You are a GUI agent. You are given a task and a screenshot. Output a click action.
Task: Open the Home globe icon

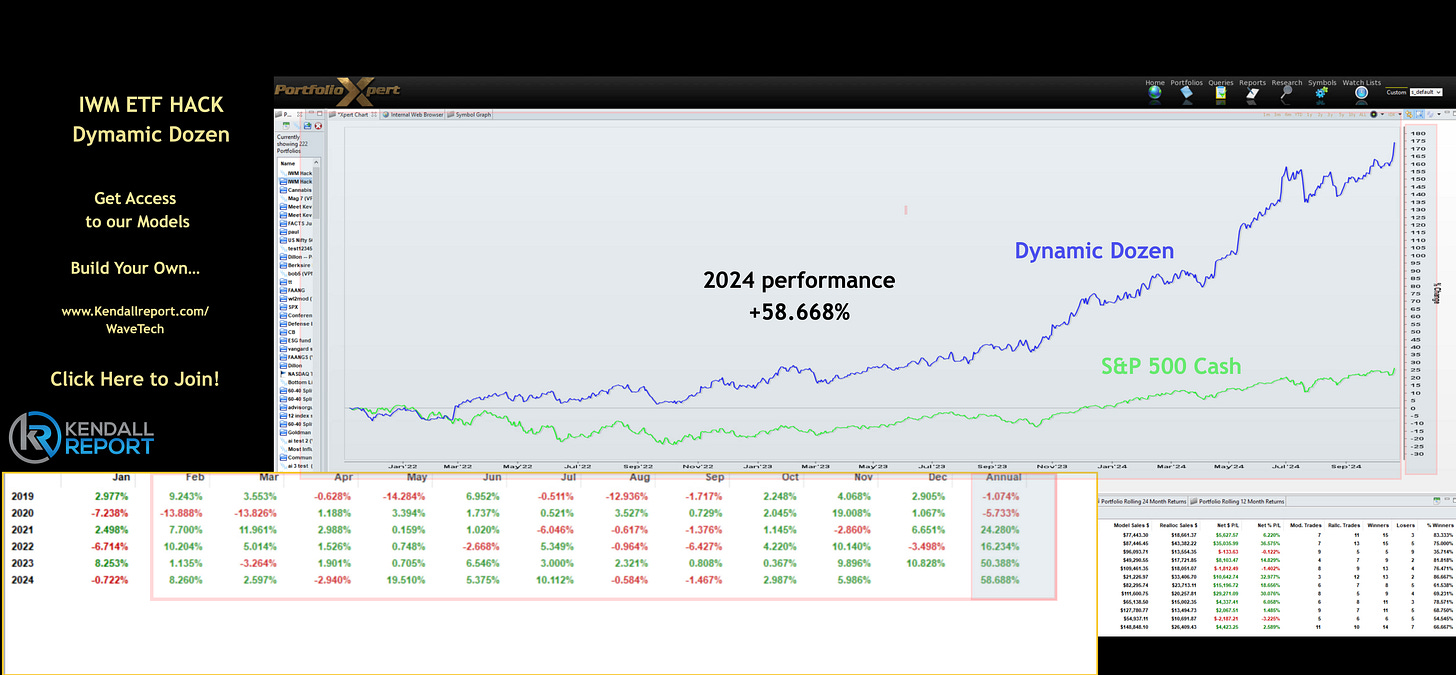pyautogui.click(x=1155, y=94)
